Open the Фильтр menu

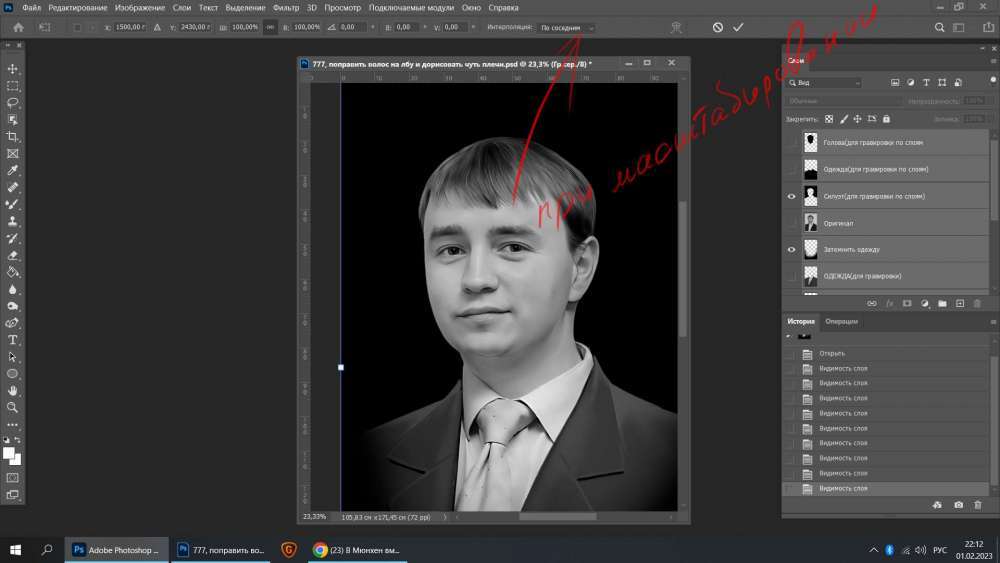click(286, 7)
